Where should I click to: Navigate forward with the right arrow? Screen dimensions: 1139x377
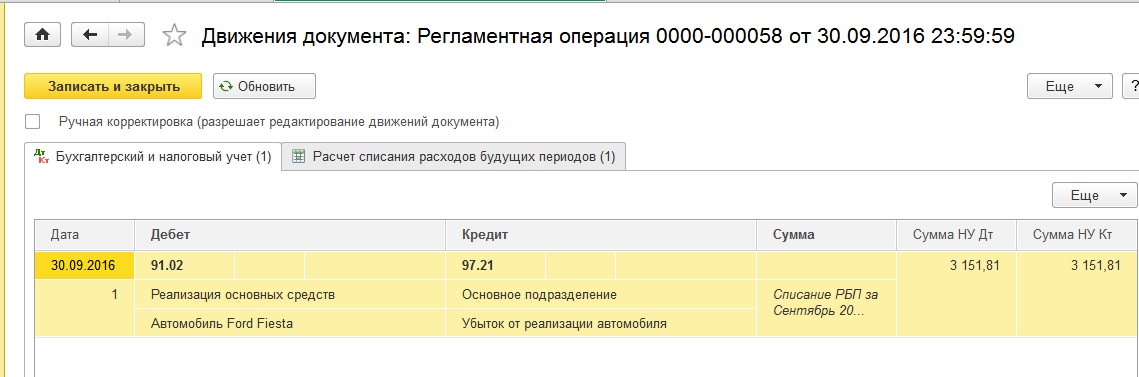point(126,35)
